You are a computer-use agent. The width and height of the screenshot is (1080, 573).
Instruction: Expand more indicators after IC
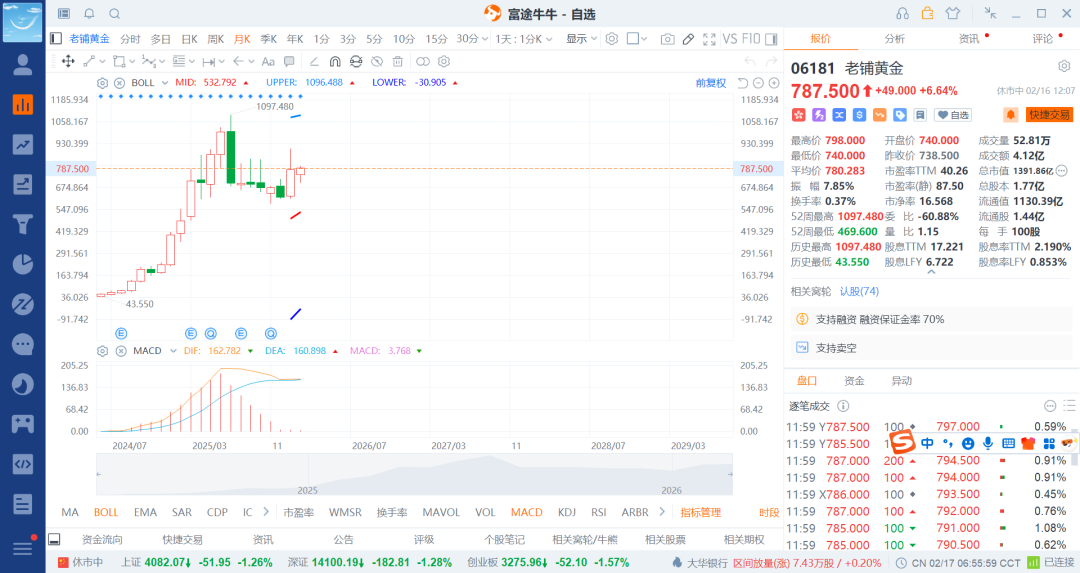pyautogui.click(x=266, y=512)
